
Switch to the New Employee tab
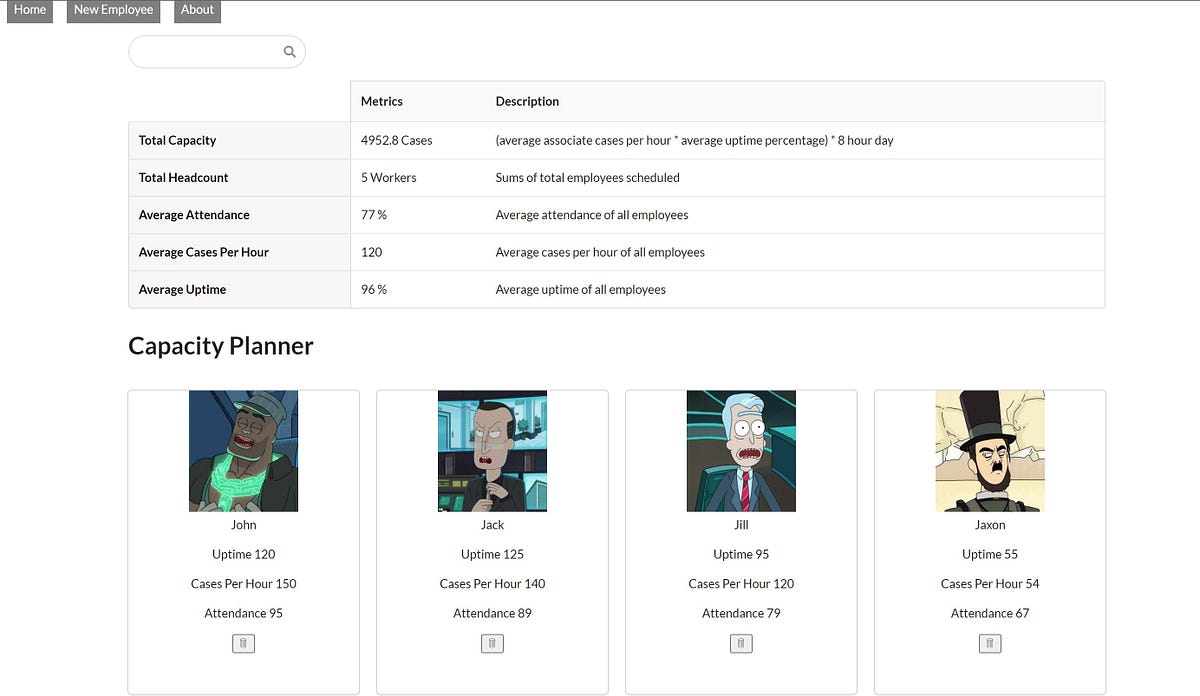(112, 10)
